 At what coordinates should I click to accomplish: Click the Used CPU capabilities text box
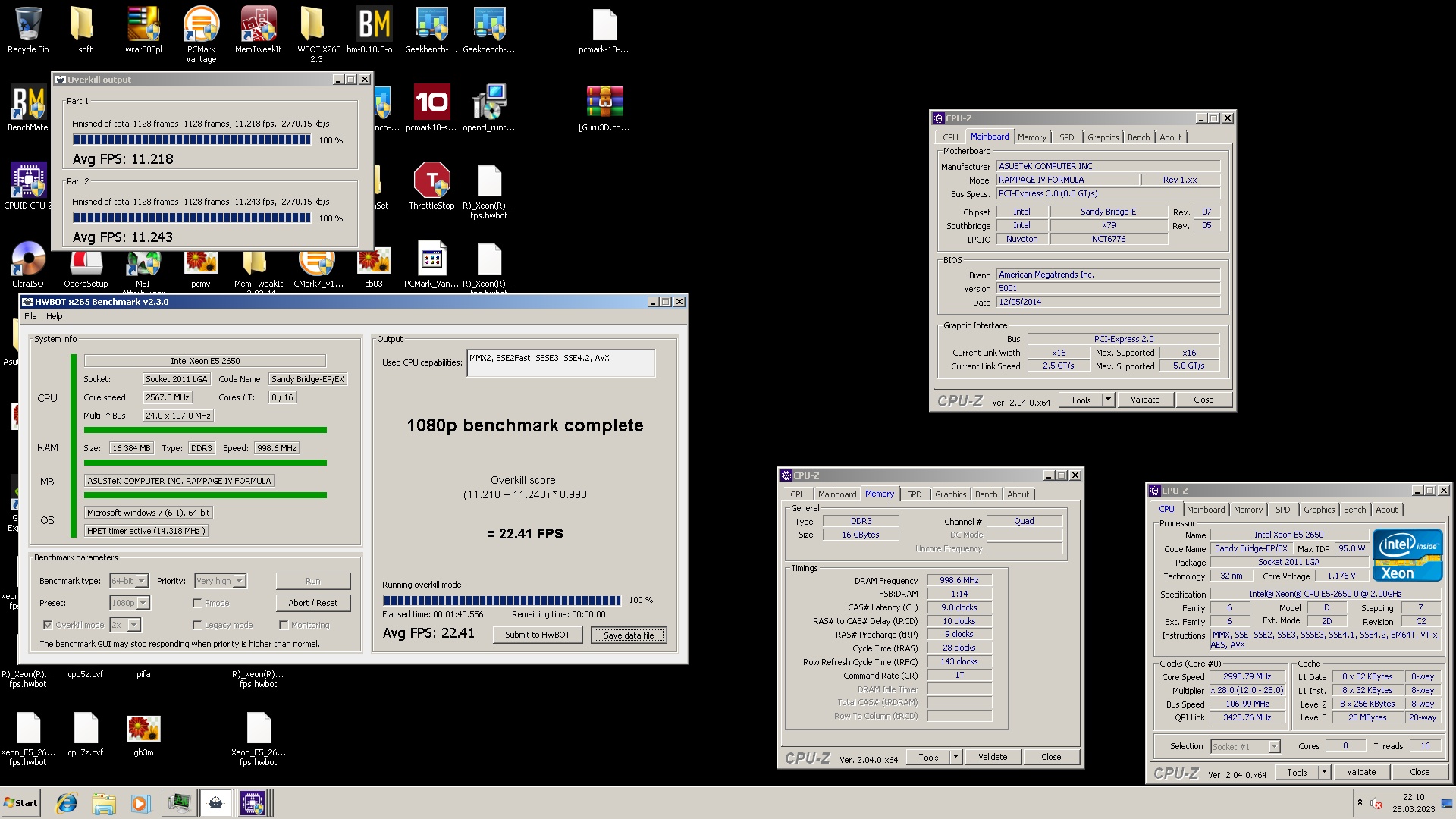561,363
